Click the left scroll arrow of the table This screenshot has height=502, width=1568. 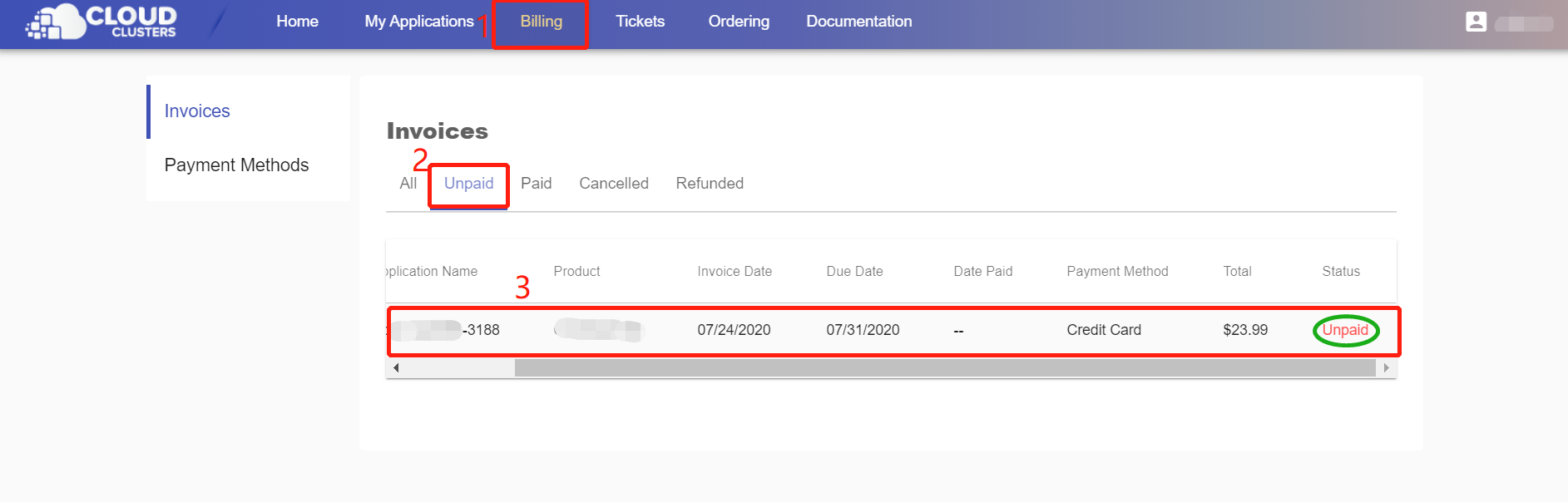click(x=396, y=367)
